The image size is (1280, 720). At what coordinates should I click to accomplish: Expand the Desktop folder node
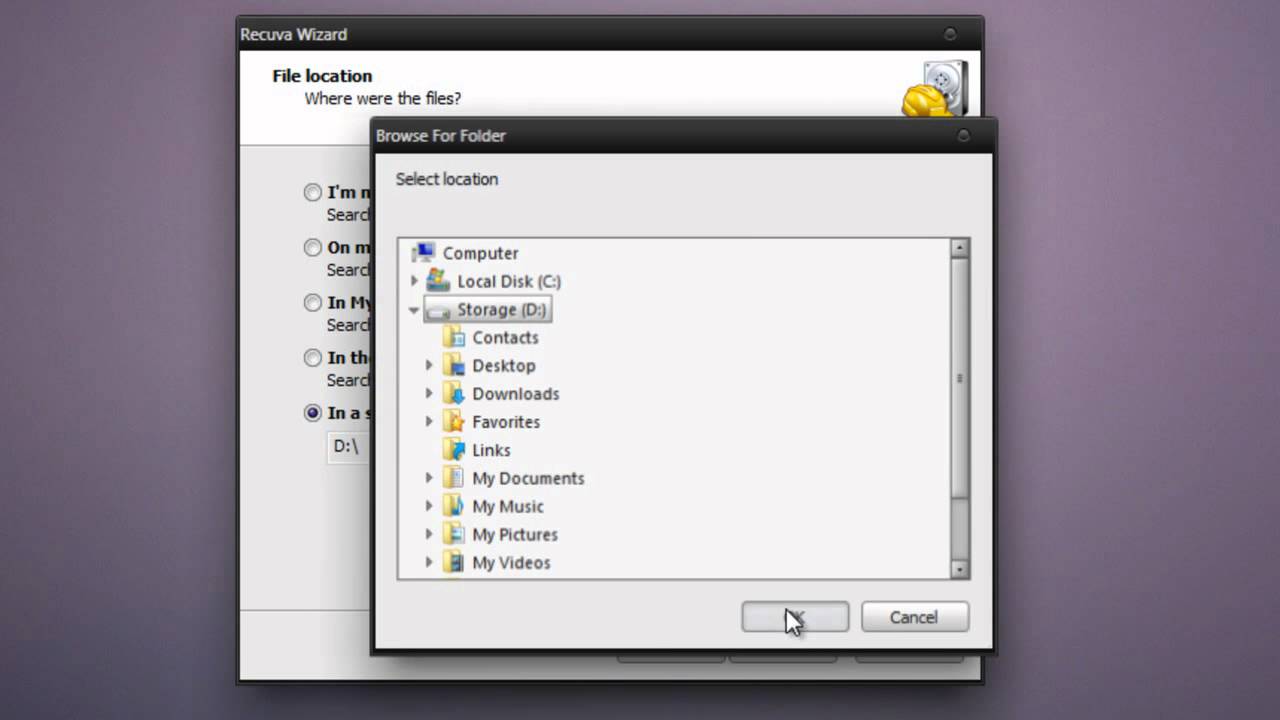tap(430, 365)
